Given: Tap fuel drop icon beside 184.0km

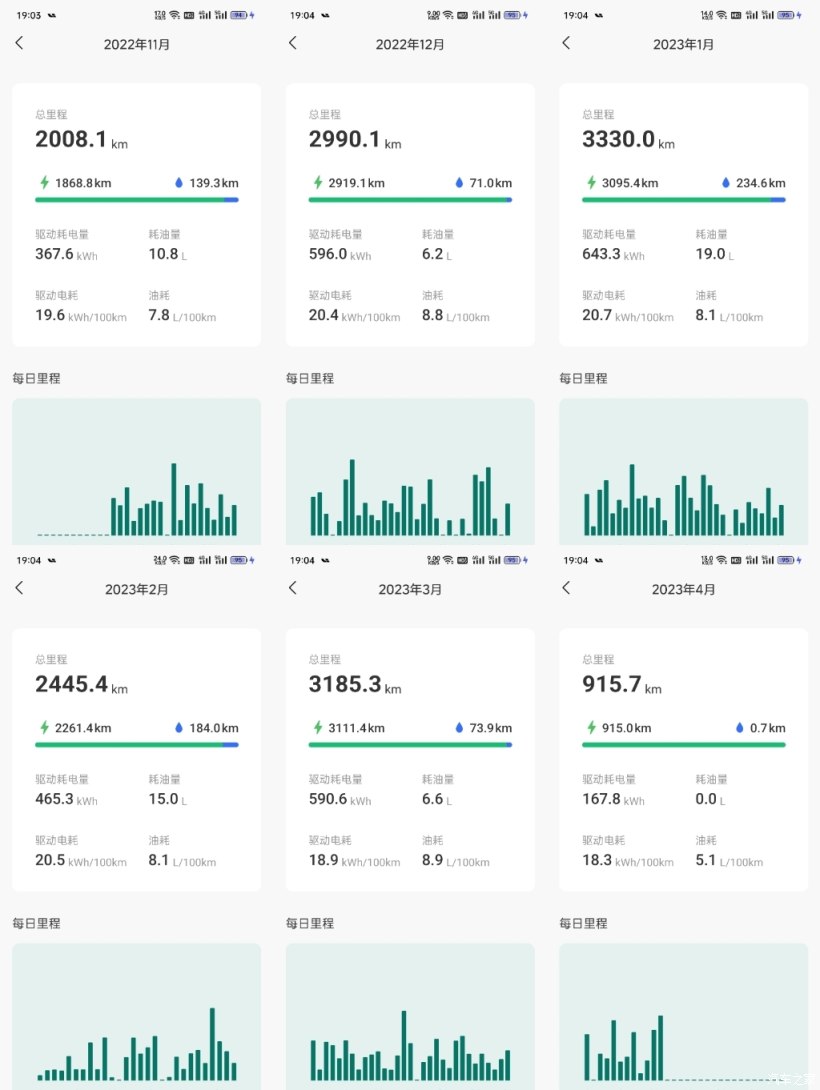Looking at the screenshot, I should (179, 727).
